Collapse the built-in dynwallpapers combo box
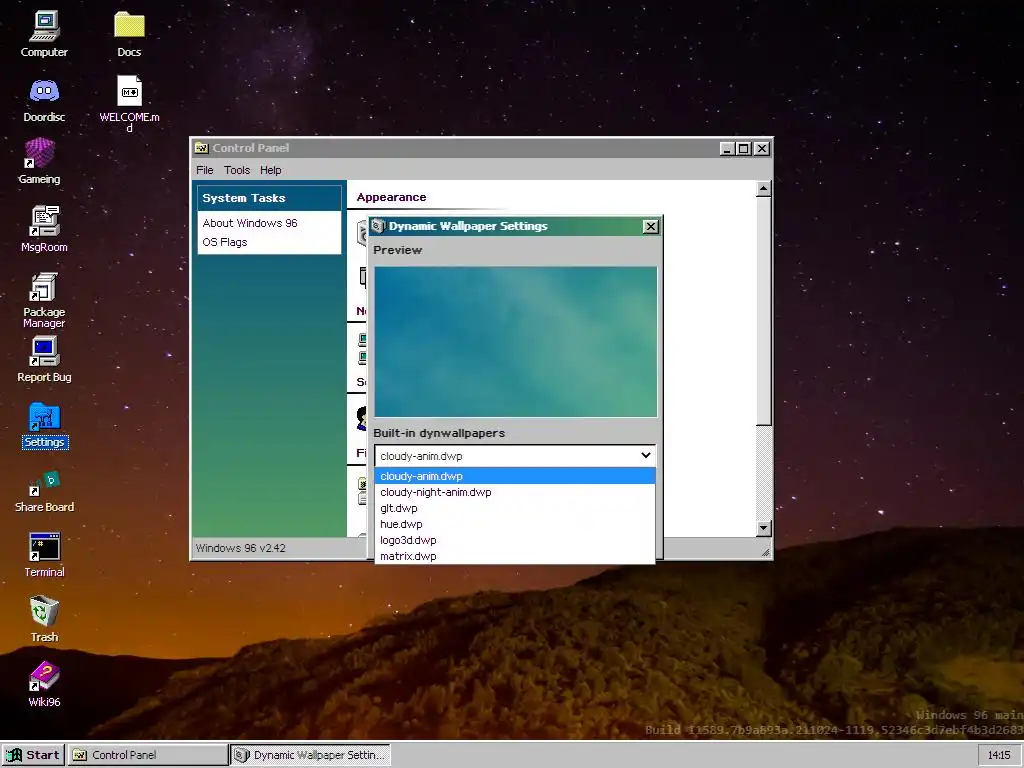The height and width of the screenshot is (768, 1024). pos(515,456)
